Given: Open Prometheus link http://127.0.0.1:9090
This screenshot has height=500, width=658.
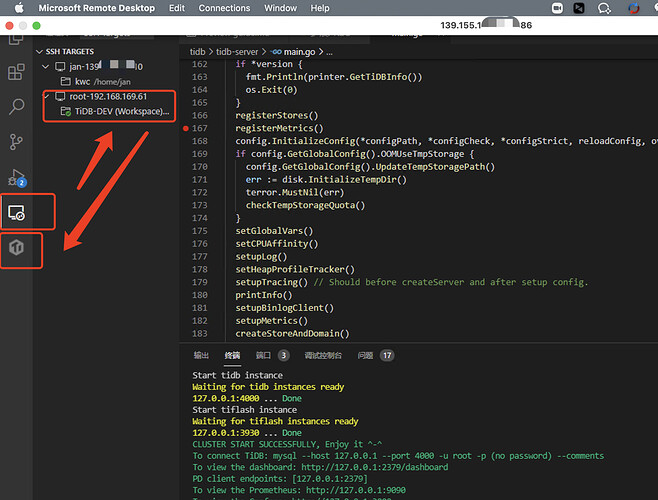Looking at the screenshot, I should [356, 490].
